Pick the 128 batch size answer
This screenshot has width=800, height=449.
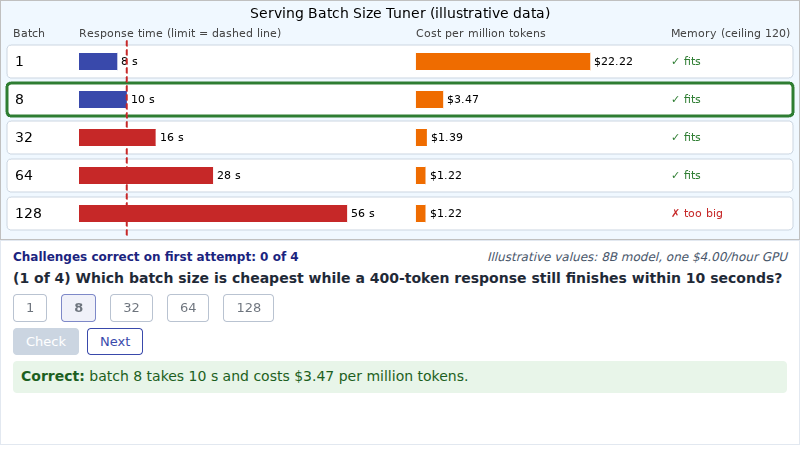pos(248,308)
